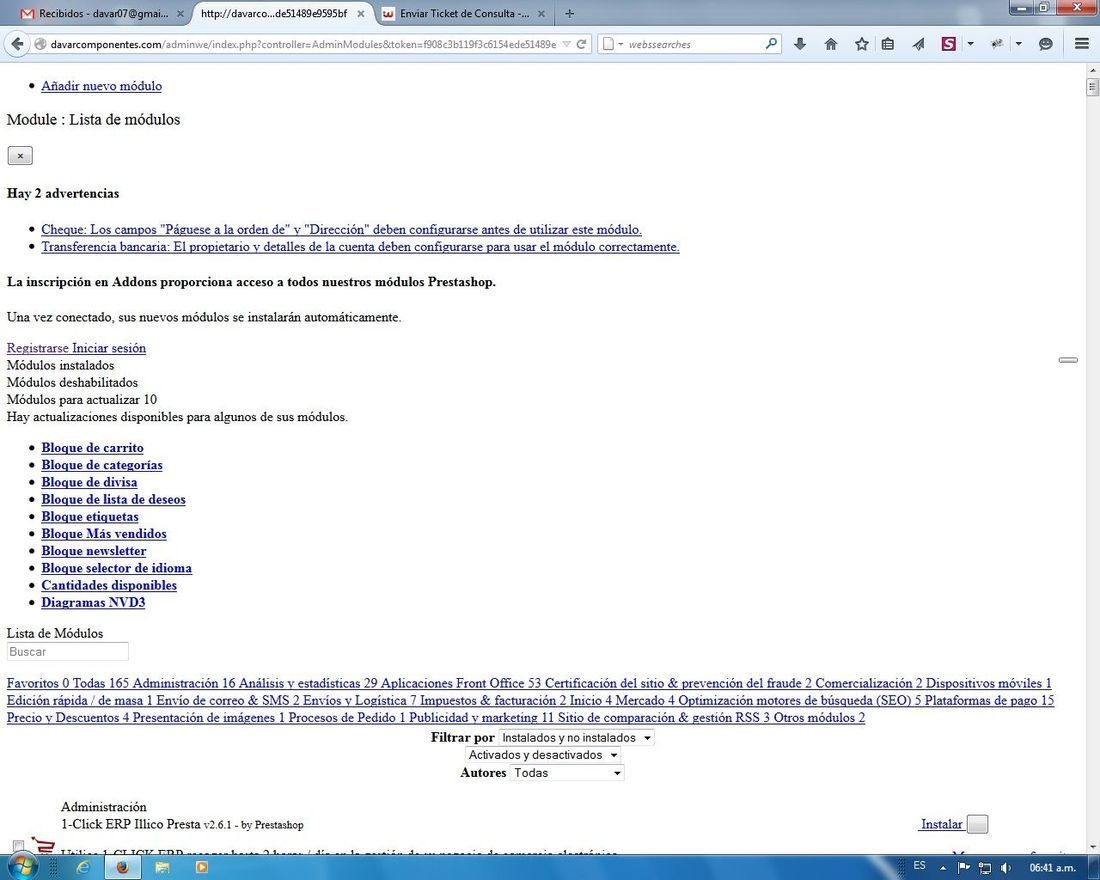Open Windows Explorer folder from taskbar
The width and height of the screenshot is (1100, 880).
162,867
